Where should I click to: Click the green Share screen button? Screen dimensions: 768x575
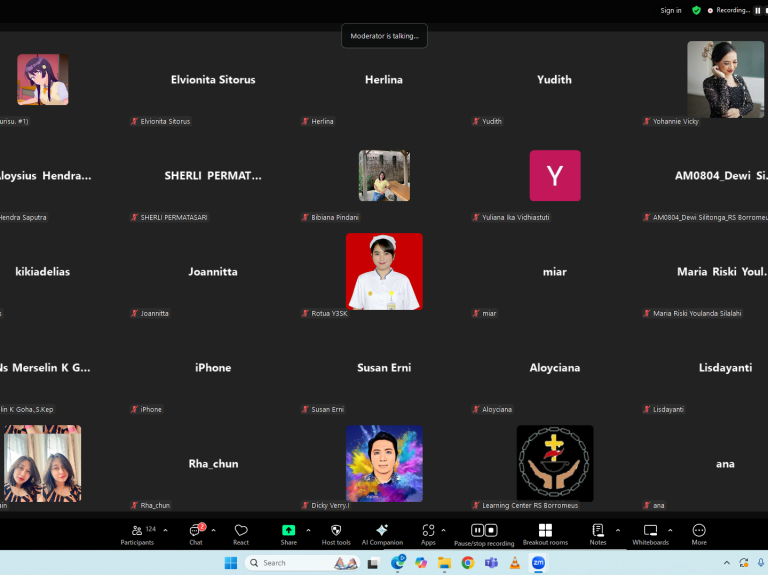point(288,534)
